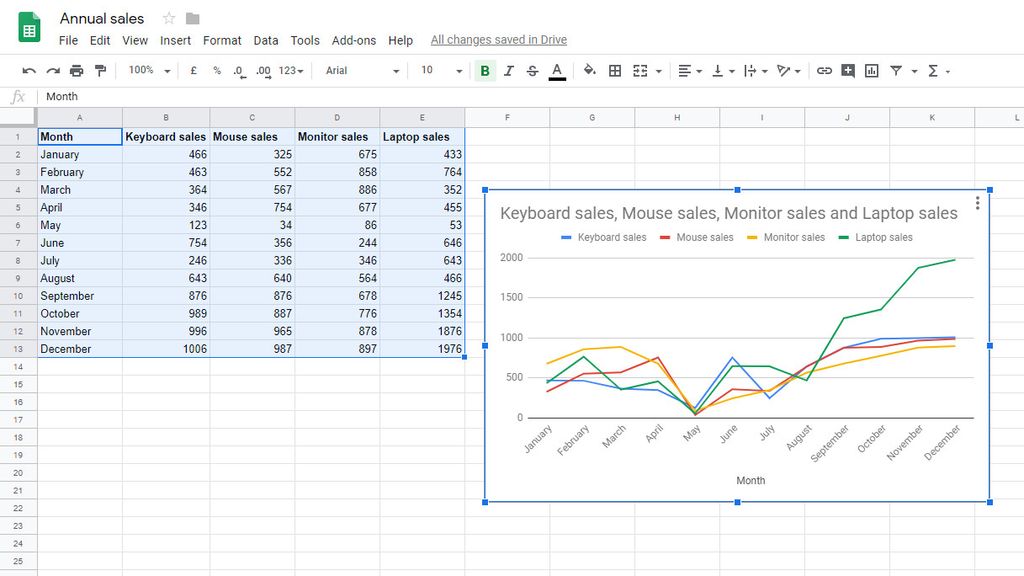The height and width of the screenshot is (576, 1024).
Task: Insert a link using the link icon
Action: [825, 70]
